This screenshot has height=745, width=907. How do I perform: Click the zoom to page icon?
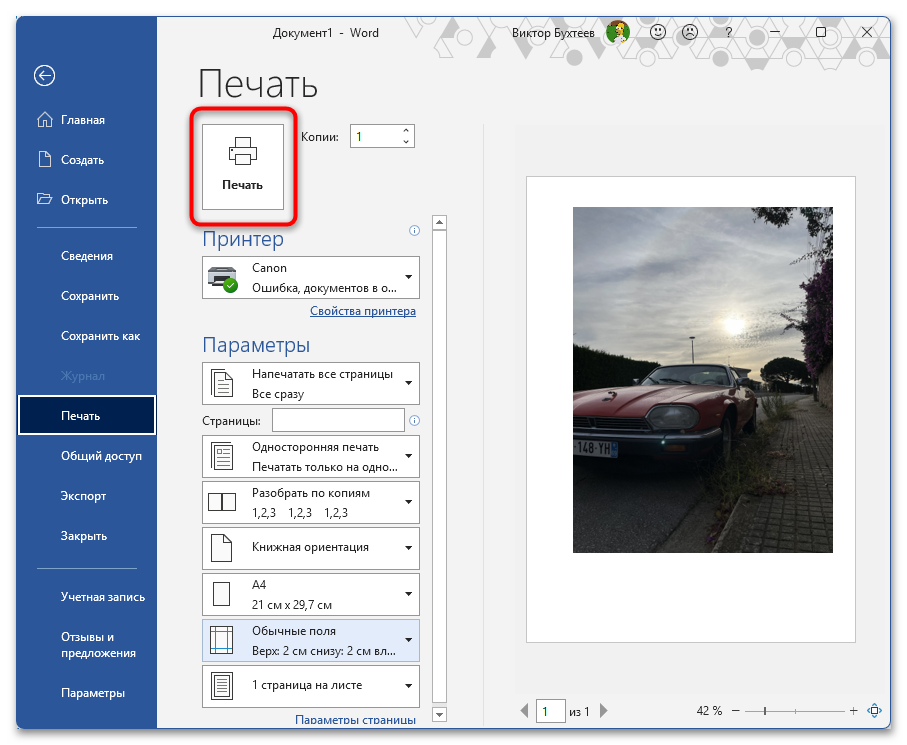(x=875, y=711)
